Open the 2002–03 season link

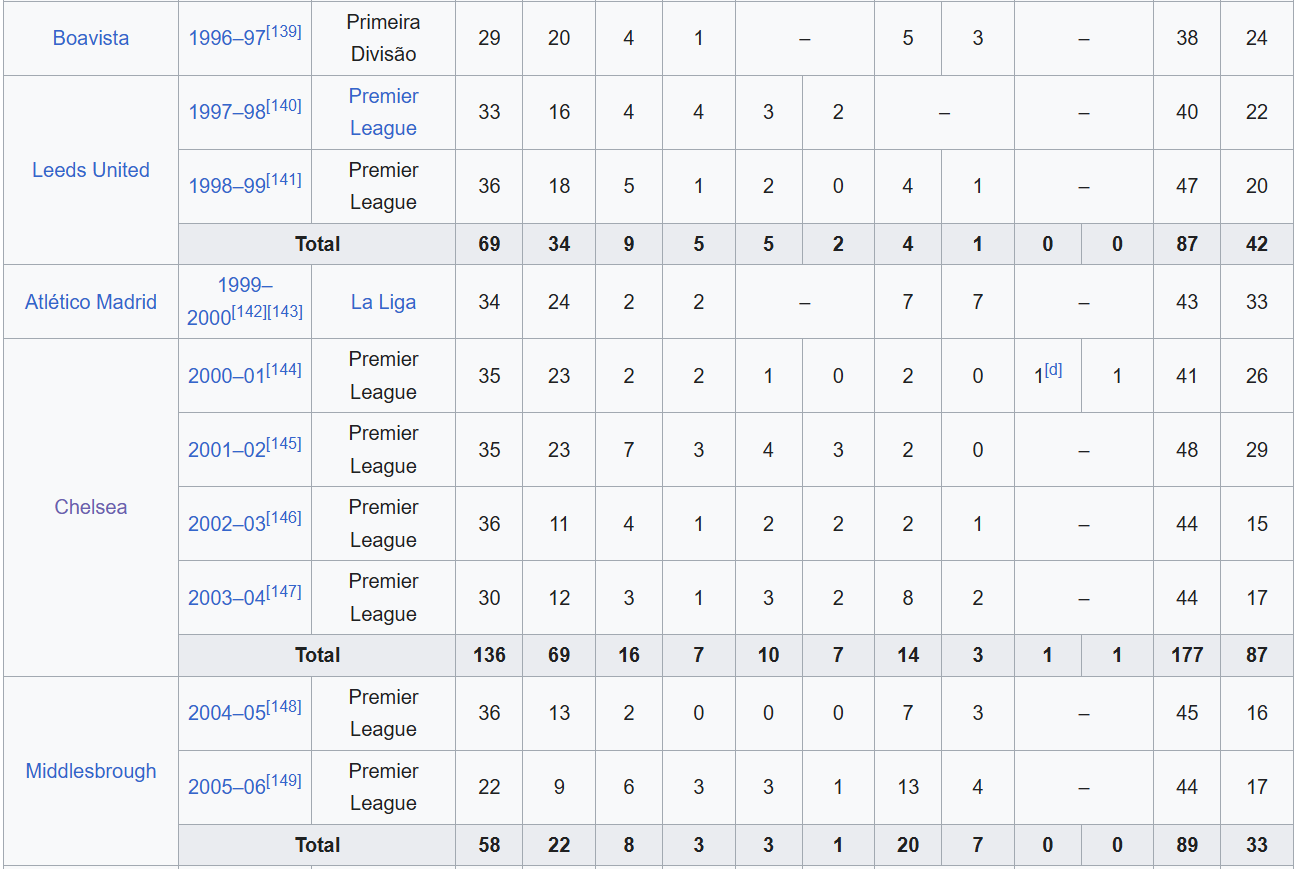click(227, 524)
